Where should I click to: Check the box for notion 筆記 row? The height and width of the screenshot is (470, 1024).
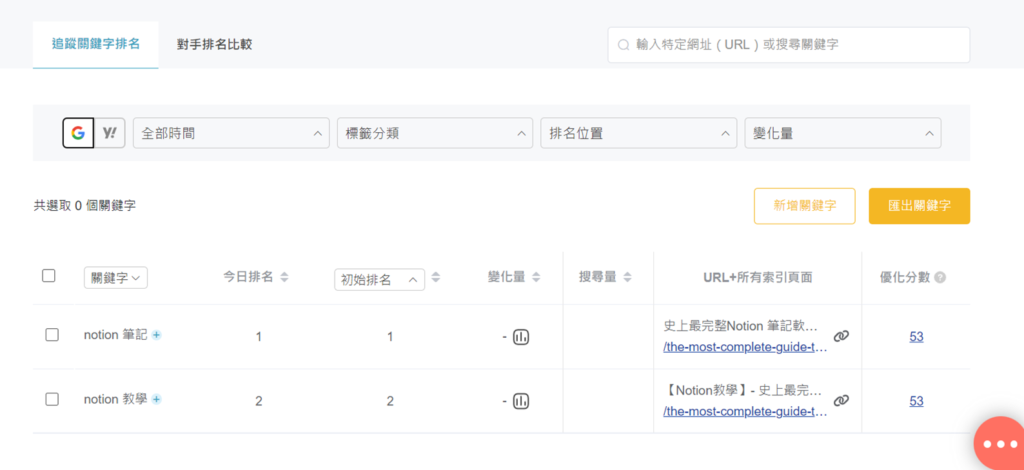52,335
